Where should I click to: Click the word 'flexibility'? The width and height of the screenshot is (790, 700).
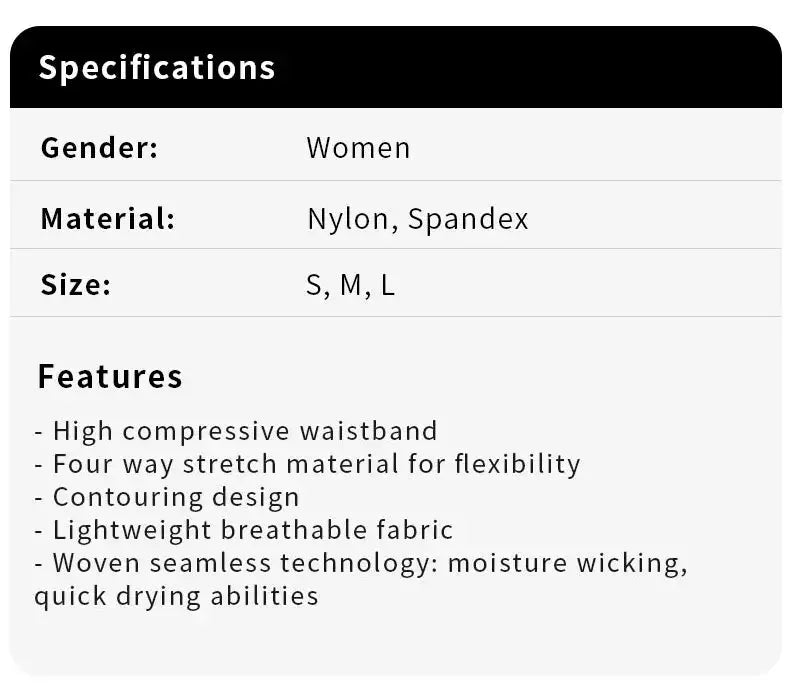pos(517,464)
